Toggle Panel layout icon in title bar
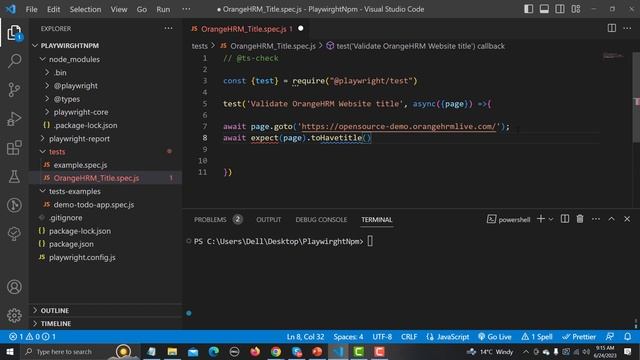Viewport: 640px width, 360px height. click(544, 9)
